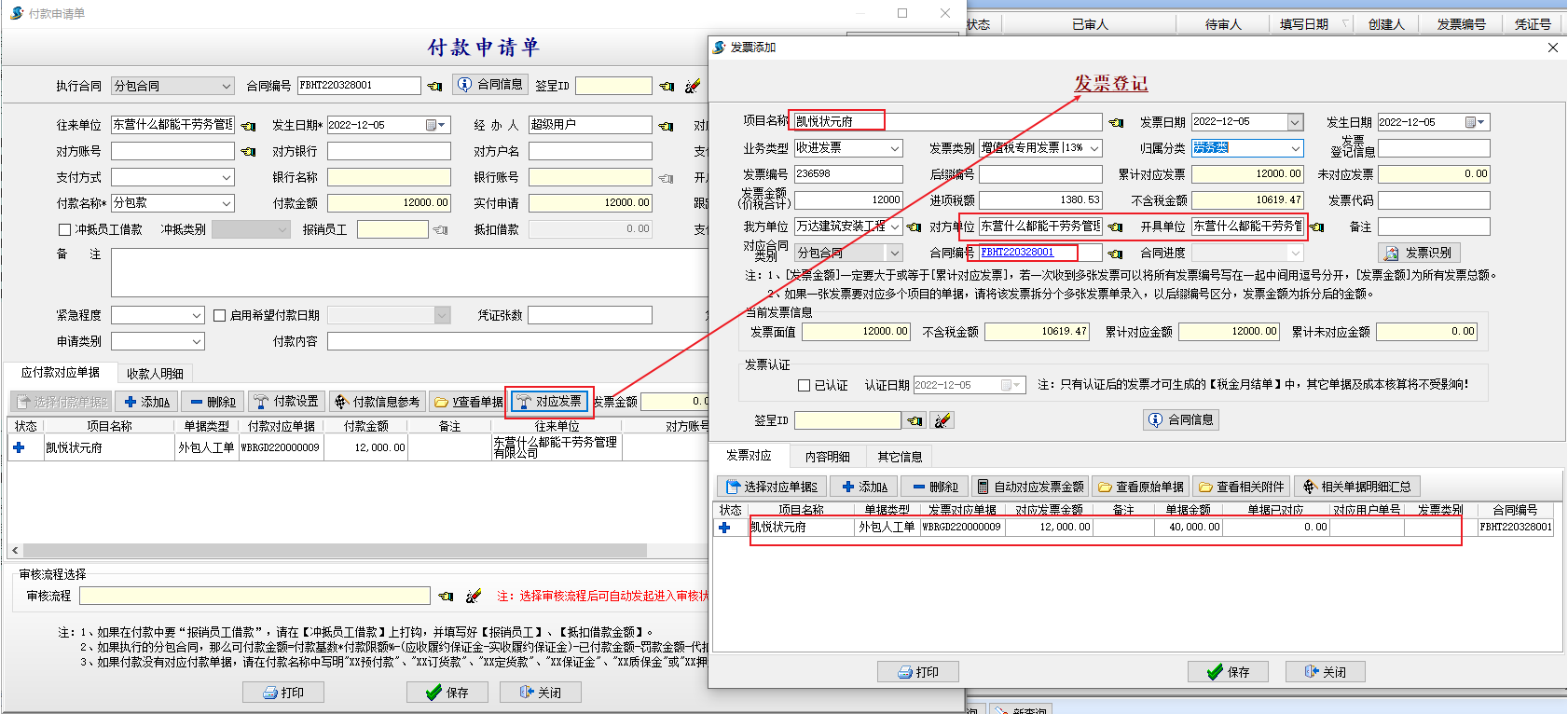1568x714 pixels.
Task: Switch to the 内容明细 tab
Action: [827, 457]
